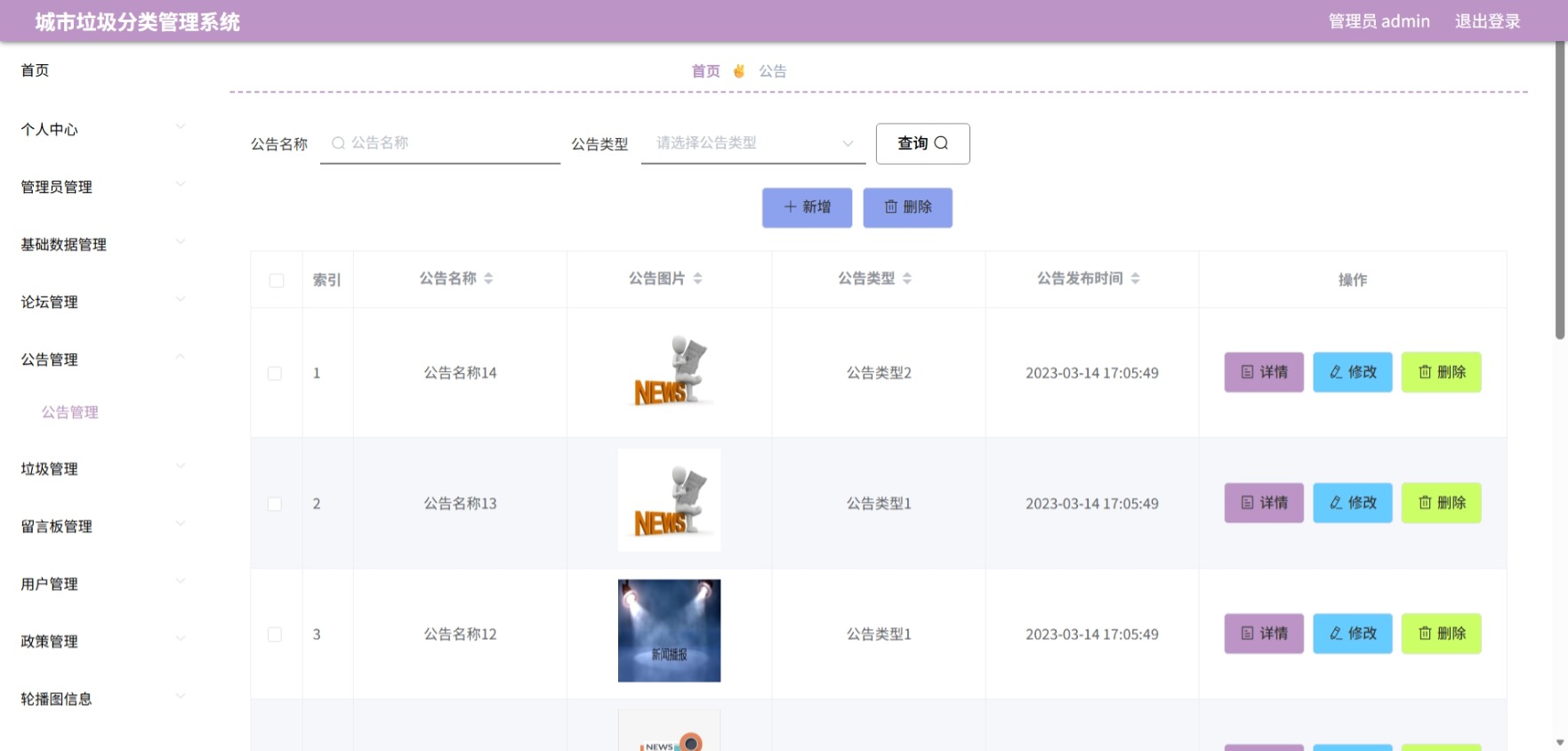Image resolution: width=1568 pixels, height=751 pixels.
Task: Expand the 基础数据管理 sidebar menu
Action: point(103,245)
